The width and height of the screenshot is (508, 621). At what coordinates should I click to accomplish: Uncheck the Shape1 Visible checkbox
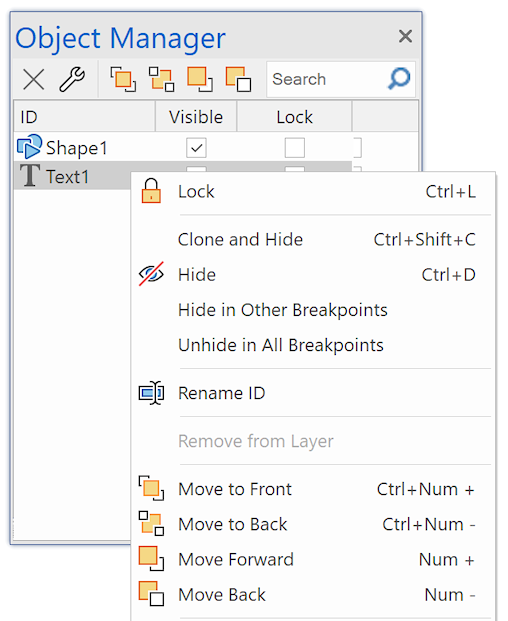pyautogui.click(x=196, y=148)
